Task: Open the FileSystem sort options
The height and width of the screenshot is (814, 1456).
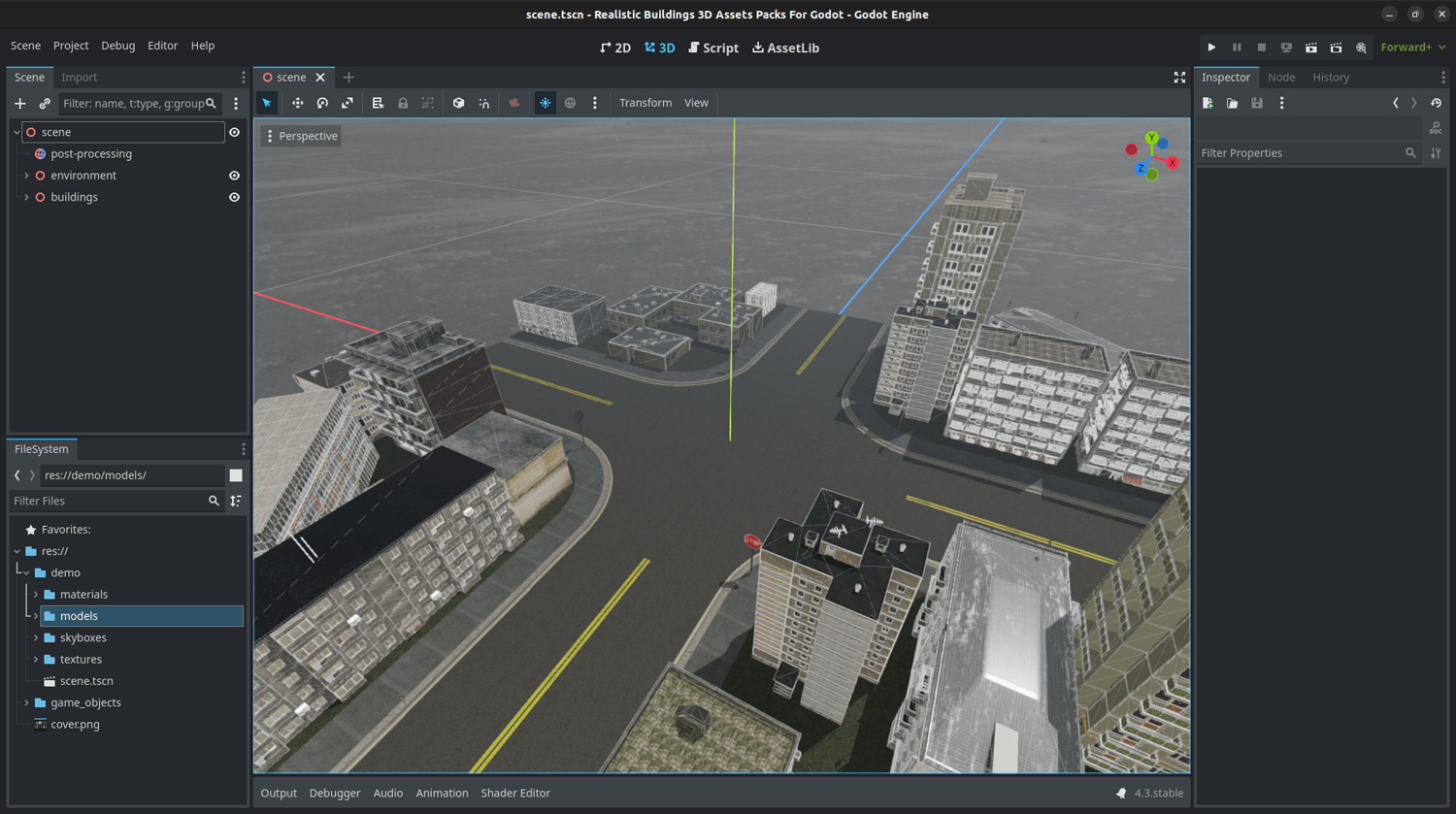Action: (x=236, y=501)
